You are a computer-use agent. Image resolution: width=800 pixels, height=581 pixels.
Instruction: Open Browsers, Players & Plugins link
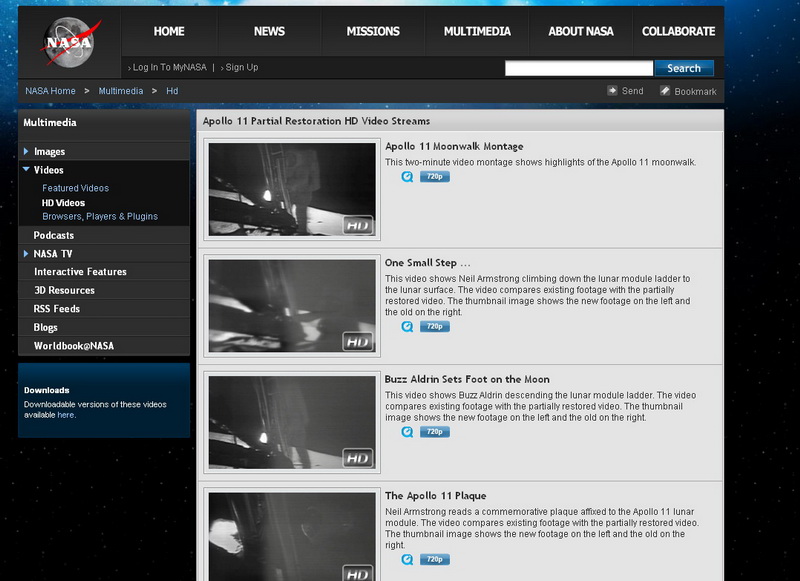100,216
